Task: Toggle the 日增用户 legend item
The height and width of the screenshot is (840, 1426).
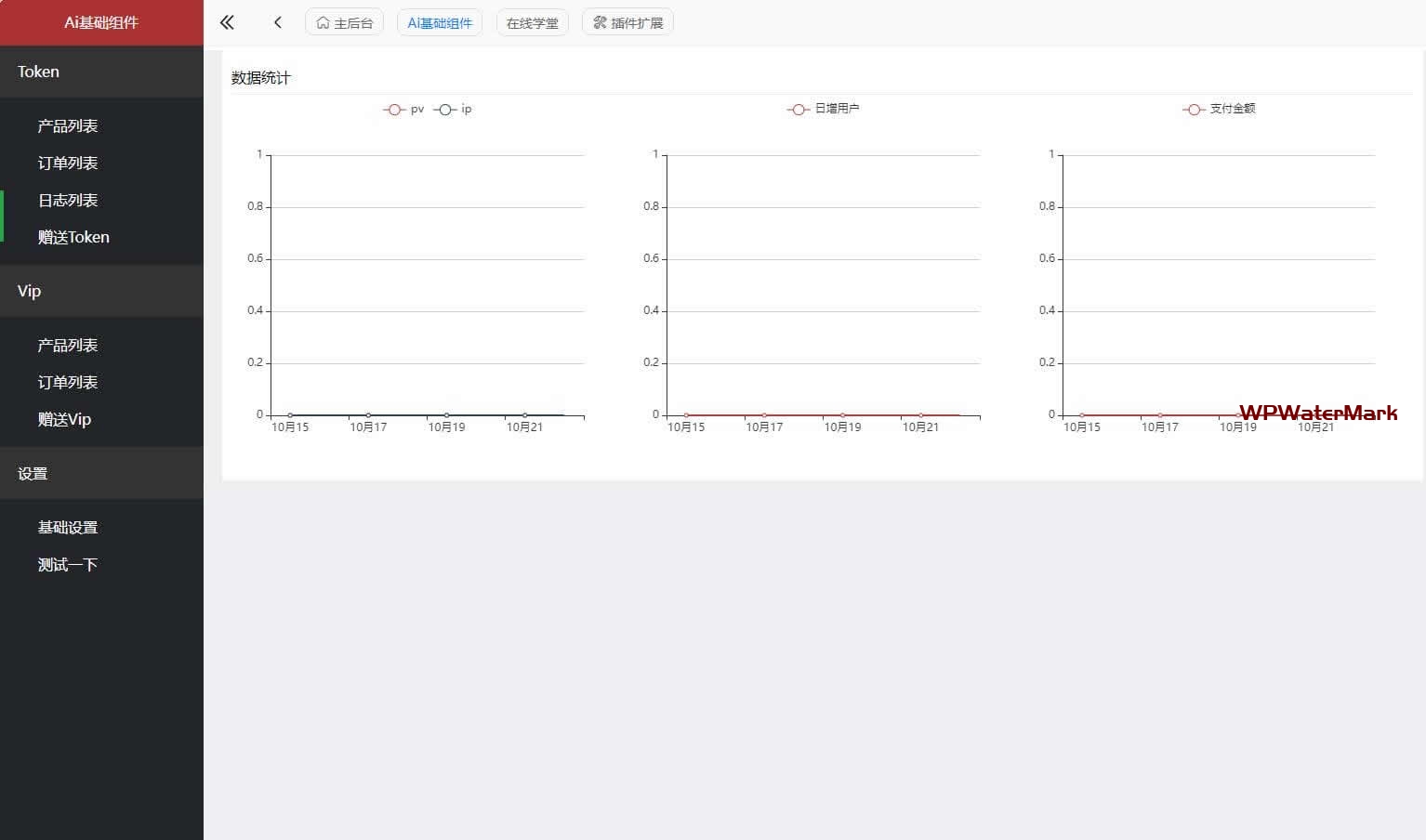Action: pyautogui.click(x=824, y=109)
